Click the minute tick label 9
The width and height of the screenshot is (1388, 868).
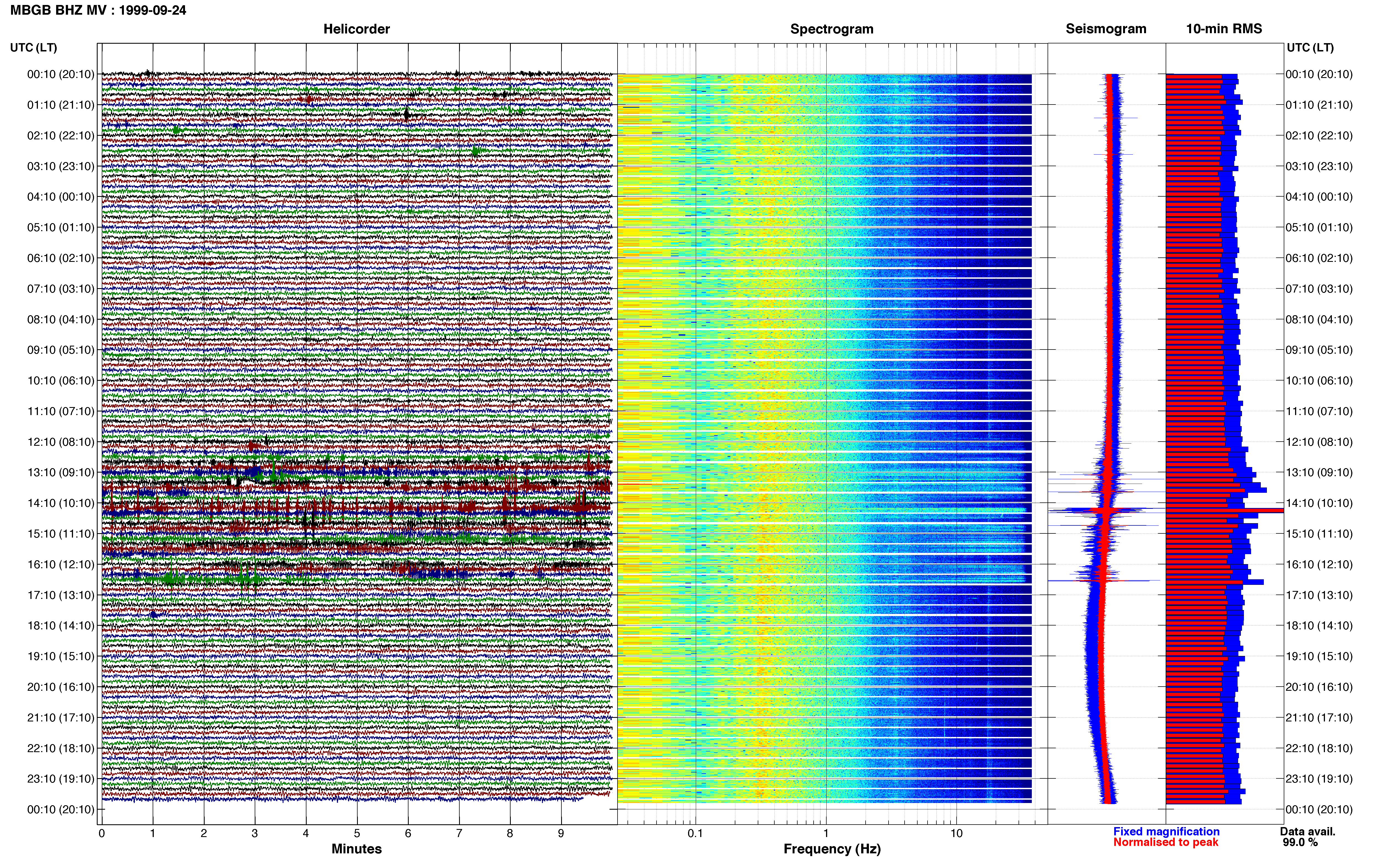click(561, 833)
